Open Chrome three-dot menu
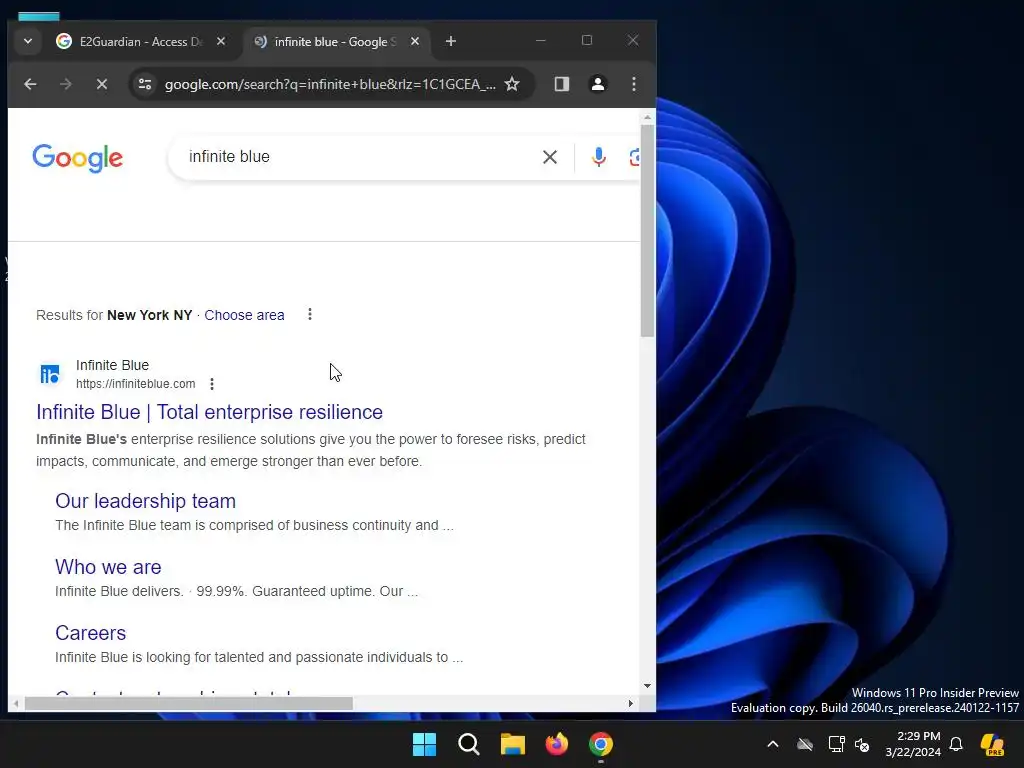Viewport: 1024px width, 768px height. click(633, 84)
